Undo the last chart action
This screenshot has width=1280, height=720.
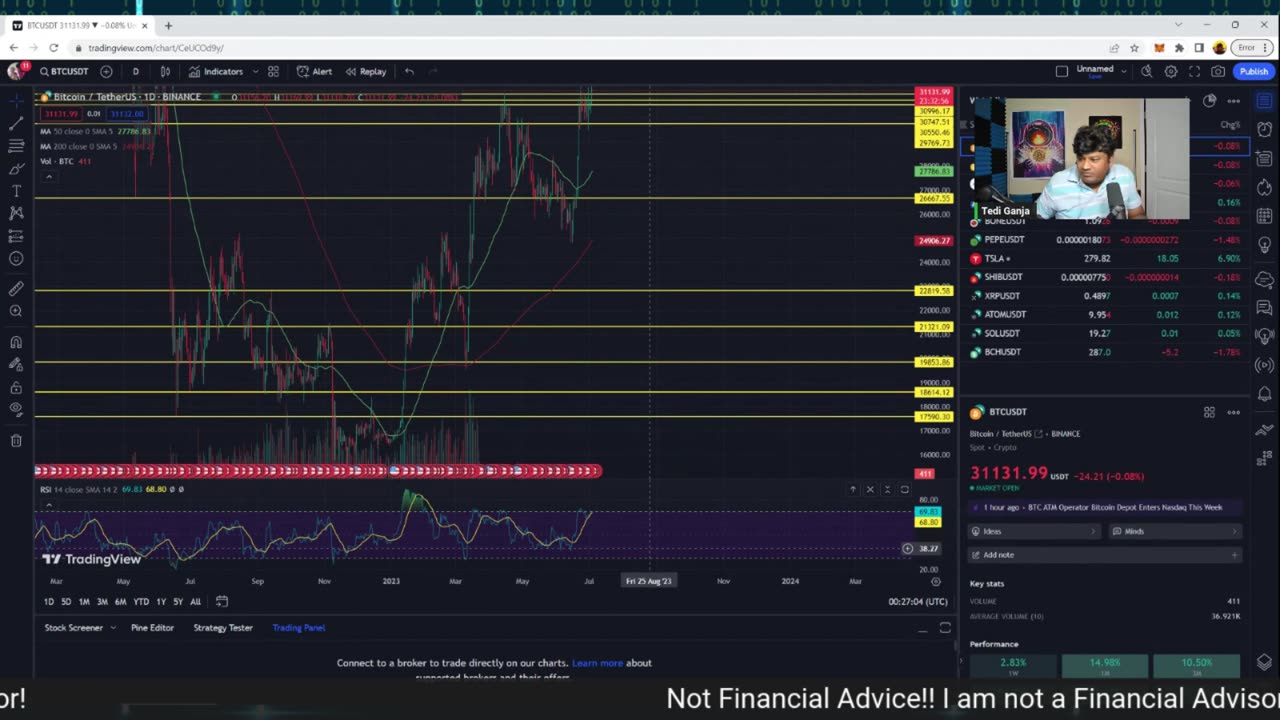coord(409,71)
